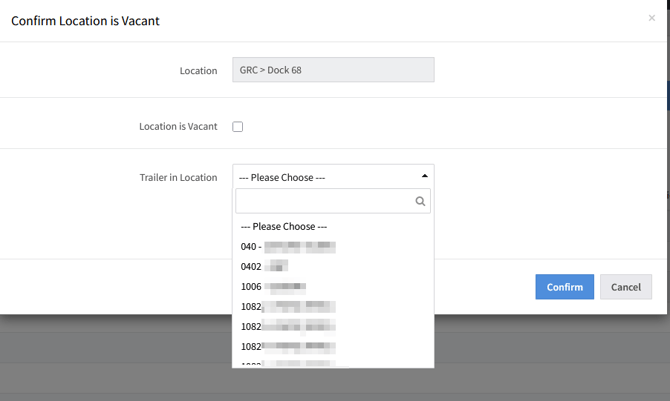This screenshot has height=401, width=670.
Task: Click the partially visible last trailer entry
Action: pyautogui.click(x=288, y=363)
